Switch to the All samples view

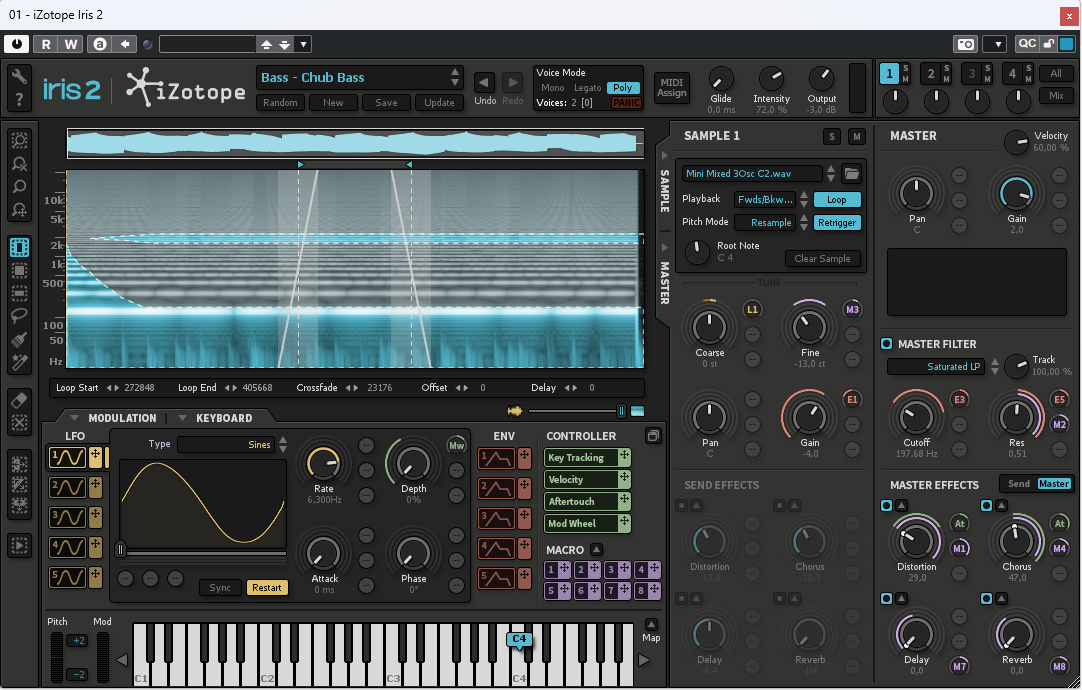tap(1056, 73)
